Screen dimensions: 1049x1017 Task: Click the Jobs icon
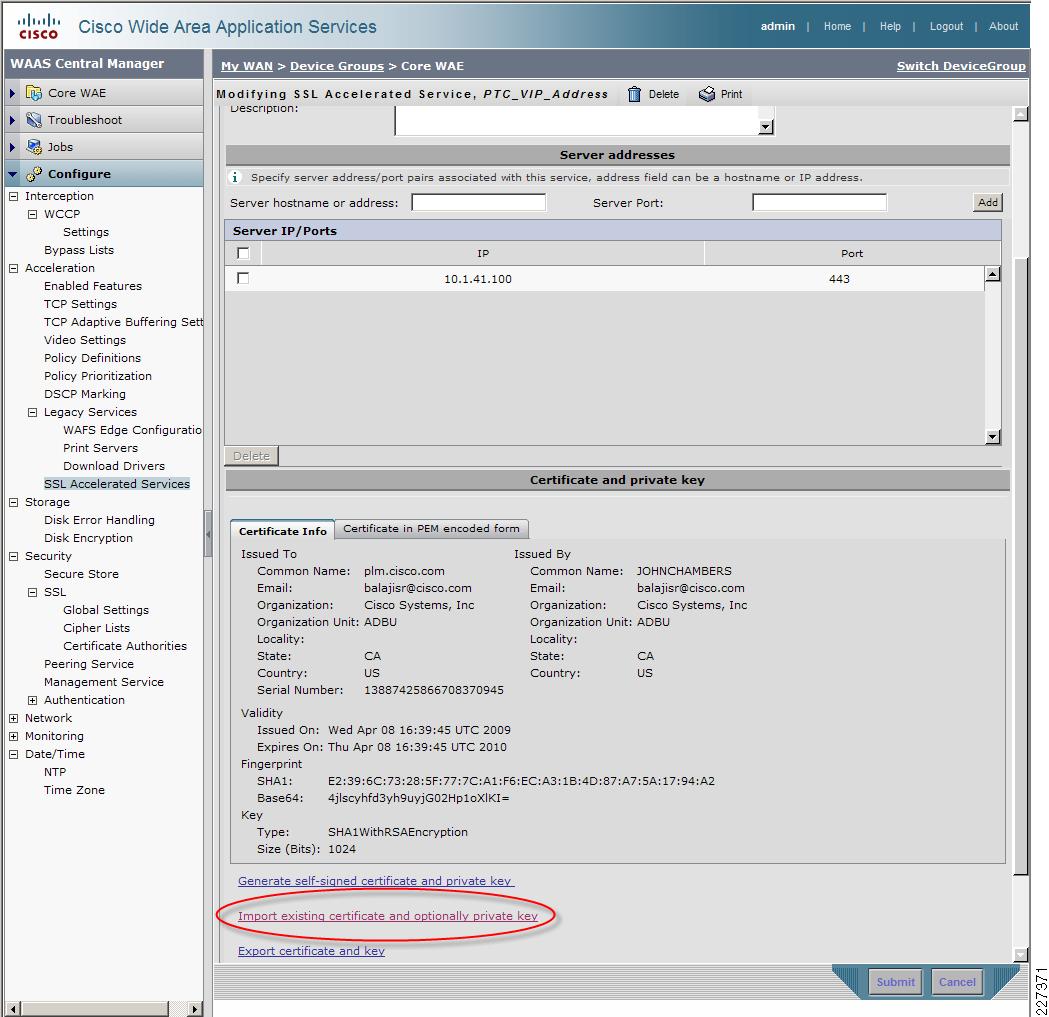[33, 147]
